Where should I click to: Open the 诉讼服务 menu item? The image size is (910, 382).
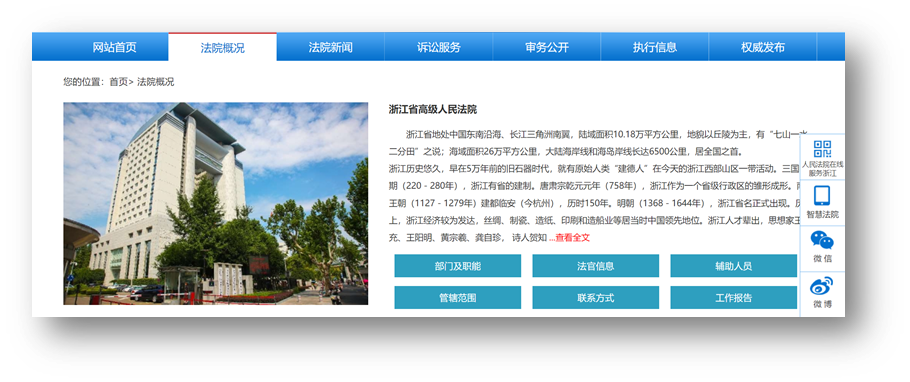pos(438,48)
